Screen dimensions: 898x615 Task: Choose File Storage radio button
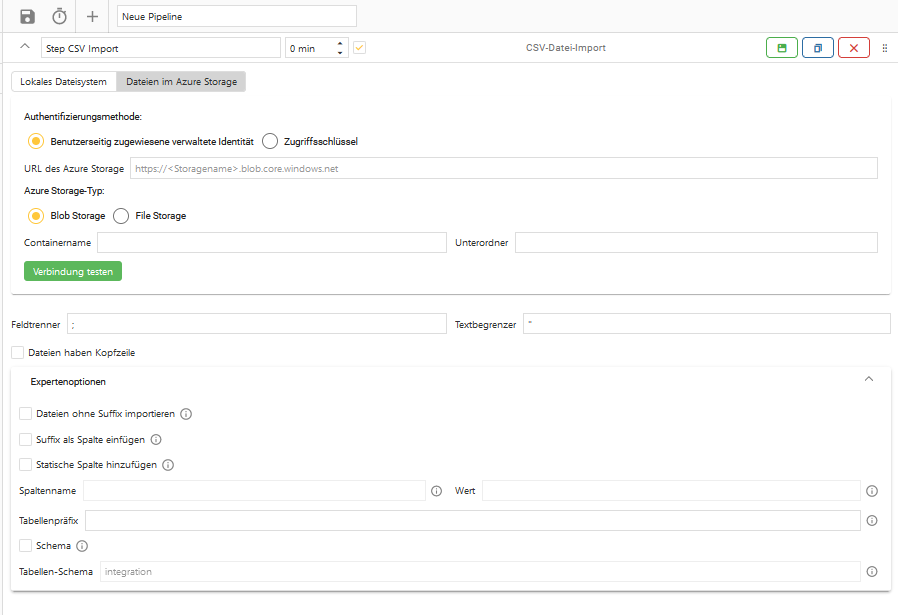(121, 215)
